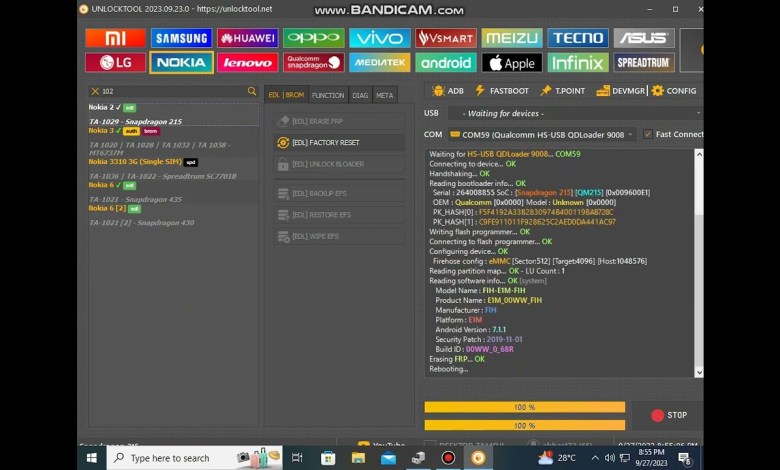Click the upper 100 % progress bar
Viewport: 780px width, 470px height.
pos(525,407)
